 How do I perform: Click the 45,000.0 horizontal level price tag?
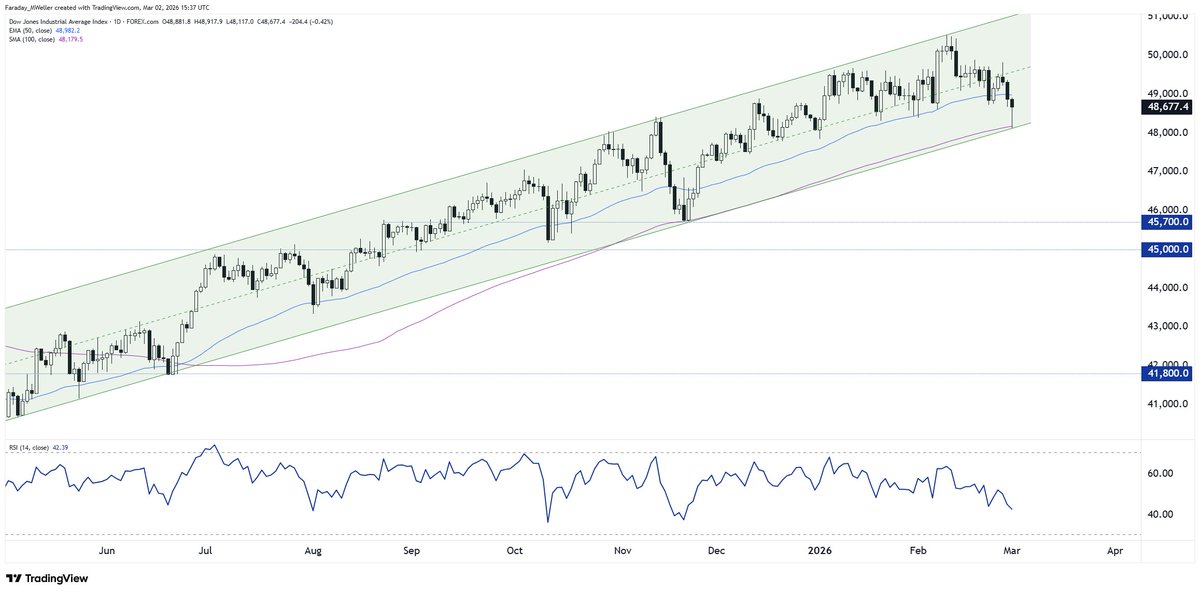click(1166, 249)
